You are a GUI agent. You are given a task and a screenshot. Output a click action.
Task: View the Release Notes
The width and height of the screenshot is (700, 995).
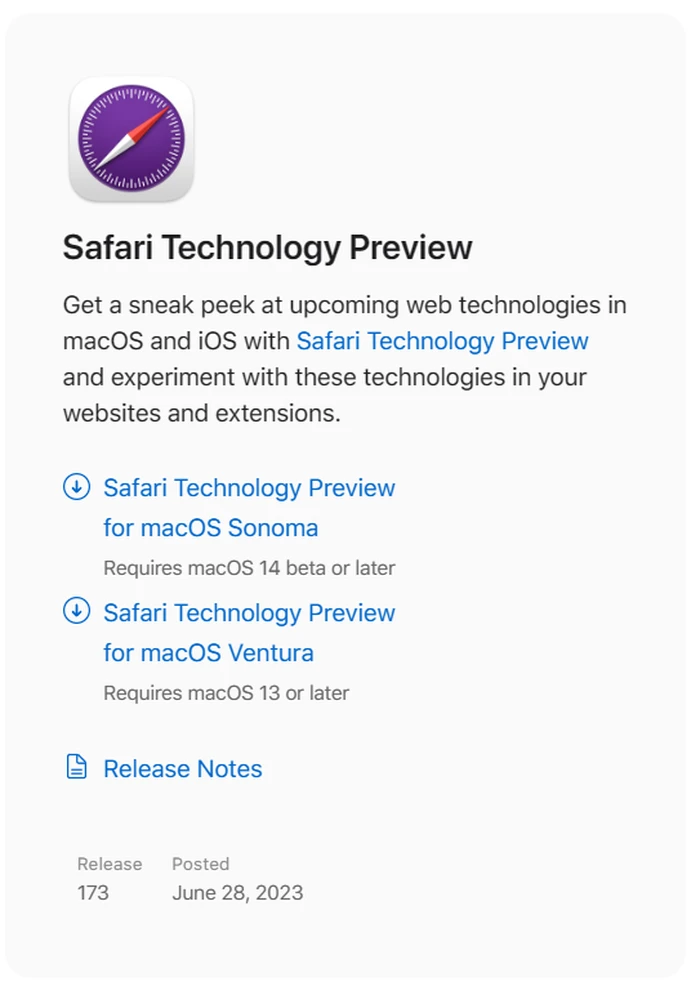coord(182,768)
